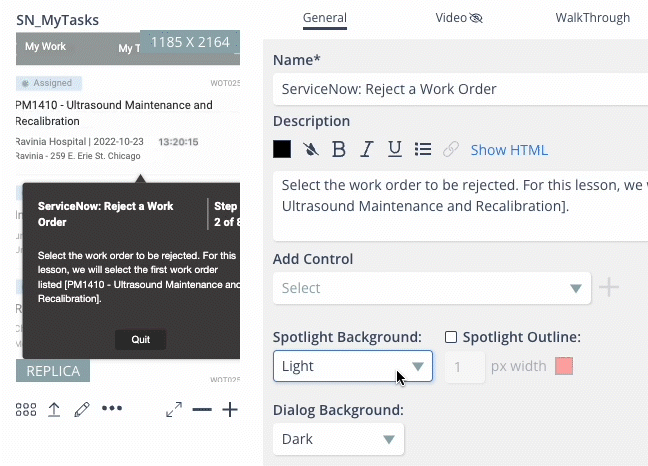648x466 pixels.
Task: Toggle bold formatting
Action: (x=339, y=149)
